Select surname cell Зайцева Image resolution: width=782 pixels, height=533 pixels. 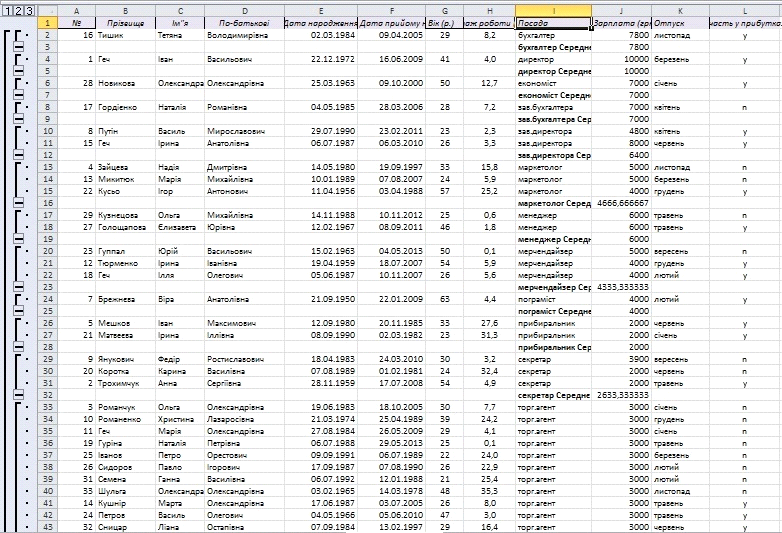click(x=125, y=167)
